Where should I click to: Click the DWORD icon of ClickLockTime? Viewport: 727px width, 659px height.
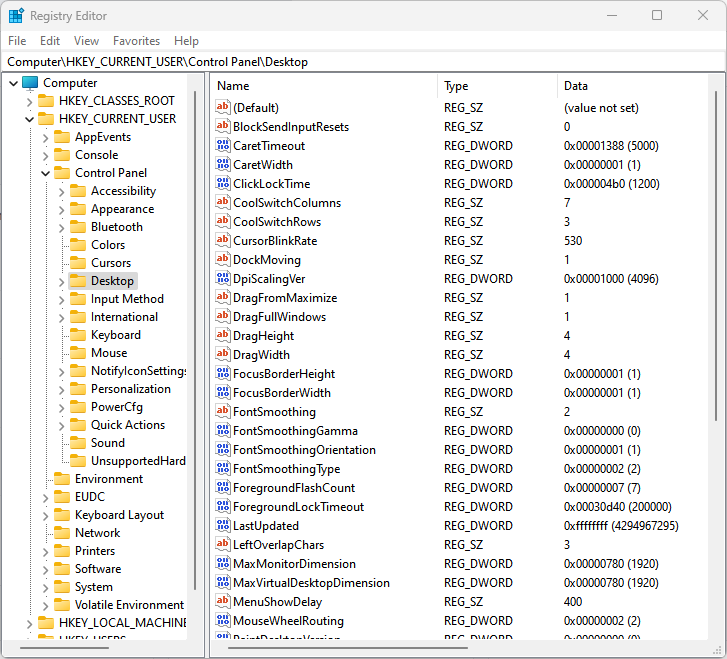[x=223, y=183]
